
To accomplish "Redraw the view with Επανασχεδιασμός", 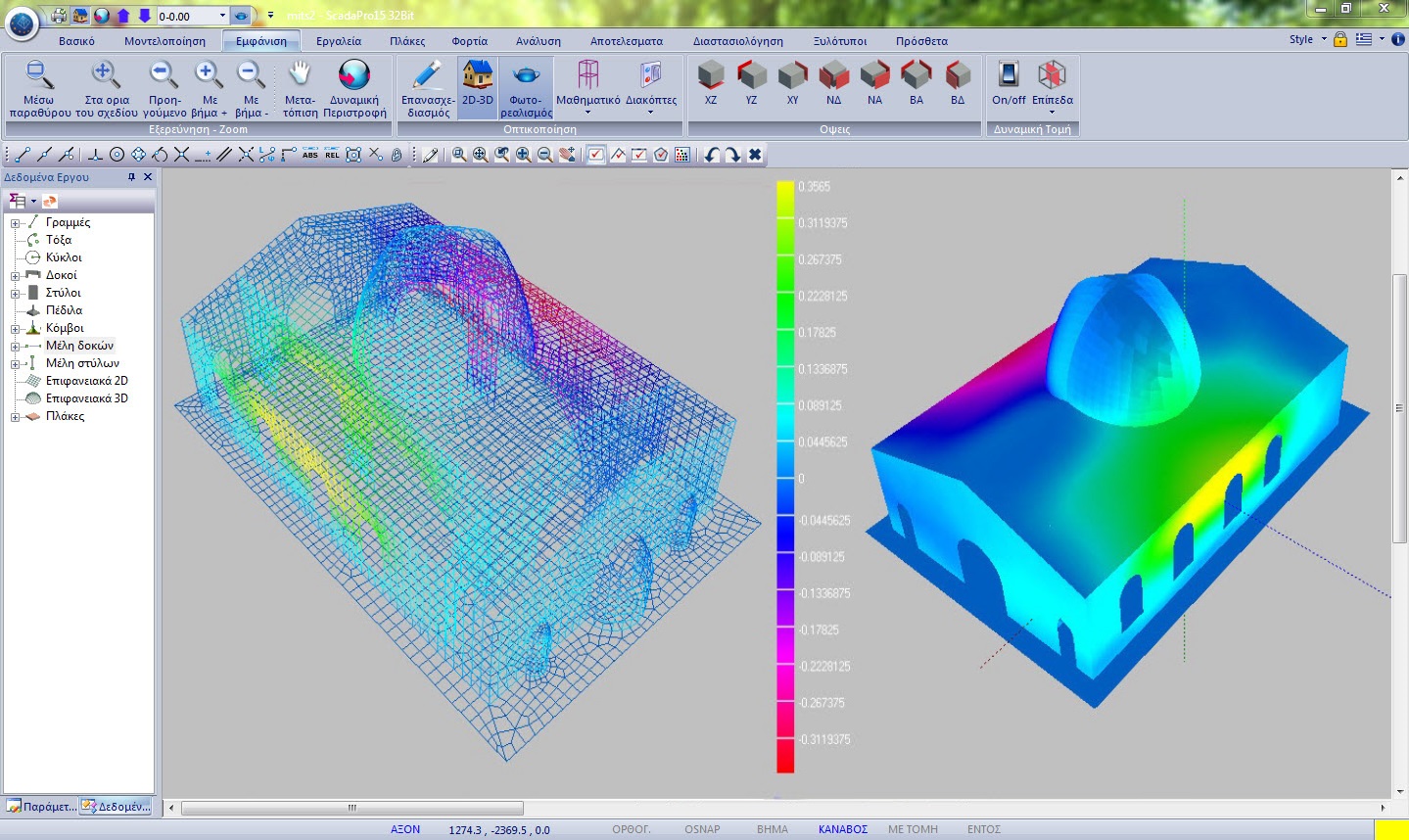I will pos(428,89).
